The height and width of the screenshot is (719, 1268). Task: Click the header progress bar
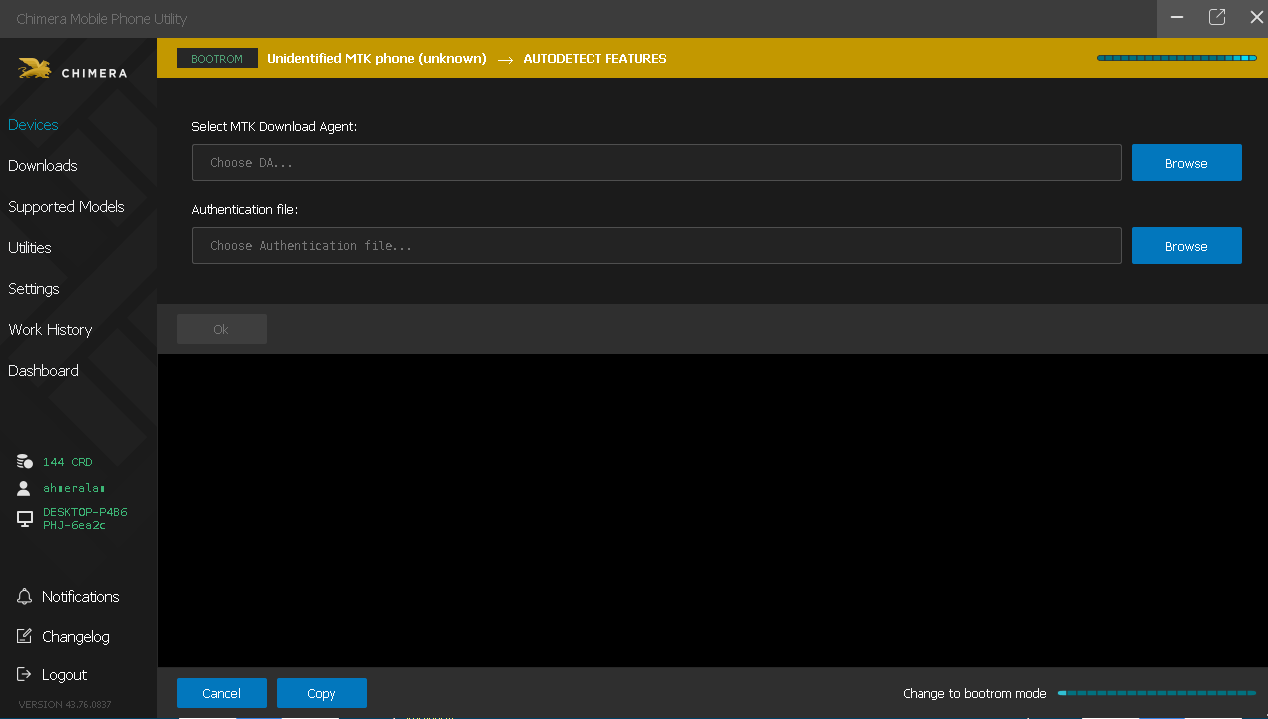click(1177, 58)
